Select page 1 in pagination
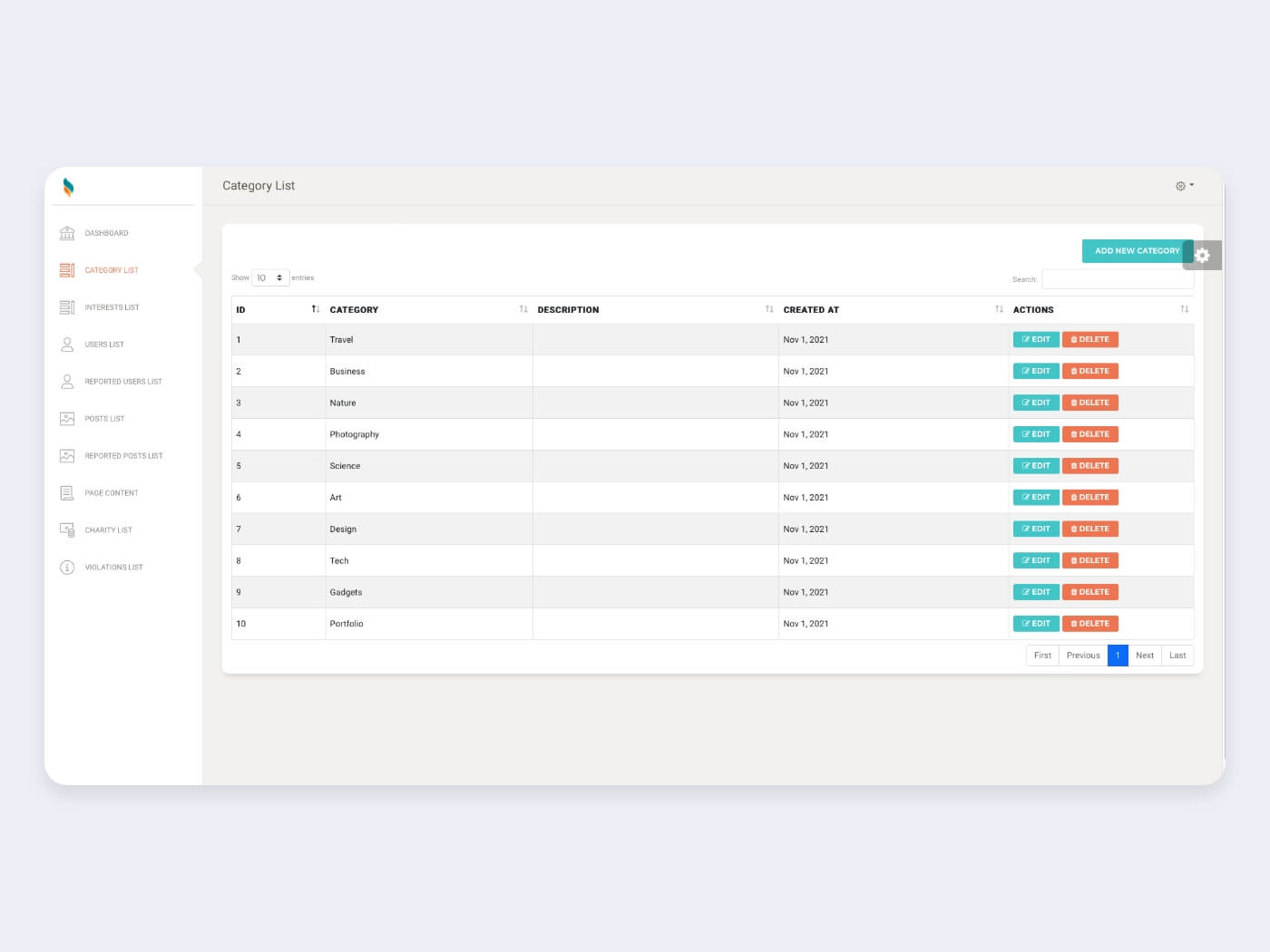 pyautogui.click(x=1118, y=656)
